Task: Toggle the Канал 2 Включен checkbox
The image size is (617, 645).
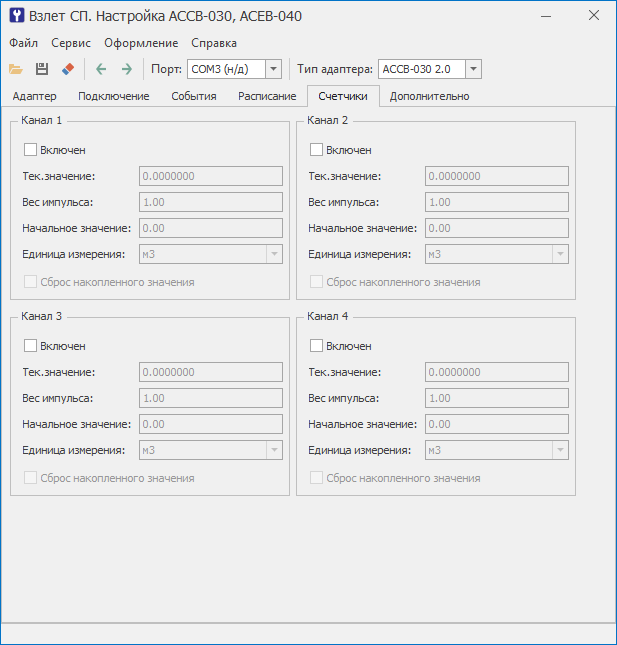Action: point(317,150)
